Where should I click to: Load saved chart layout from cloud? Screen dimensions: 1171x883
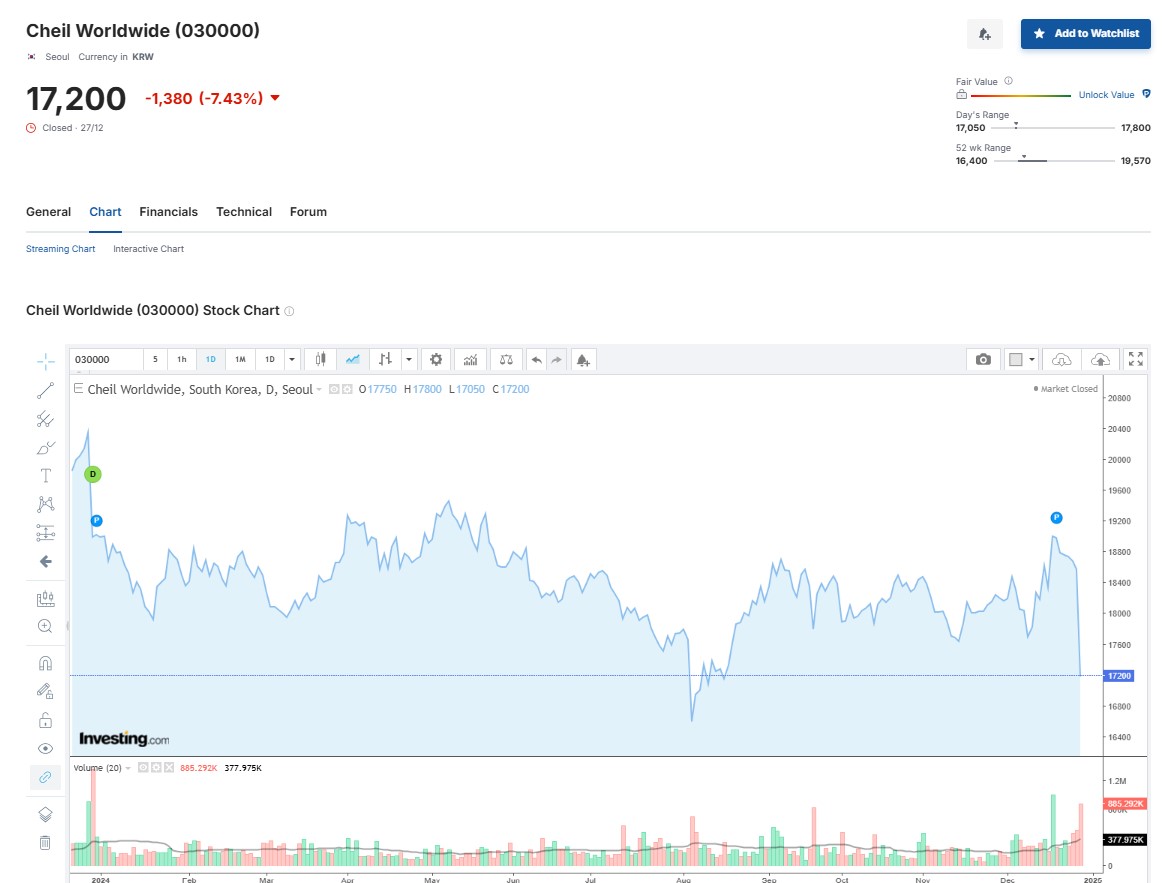click(x=1061, y=359)
